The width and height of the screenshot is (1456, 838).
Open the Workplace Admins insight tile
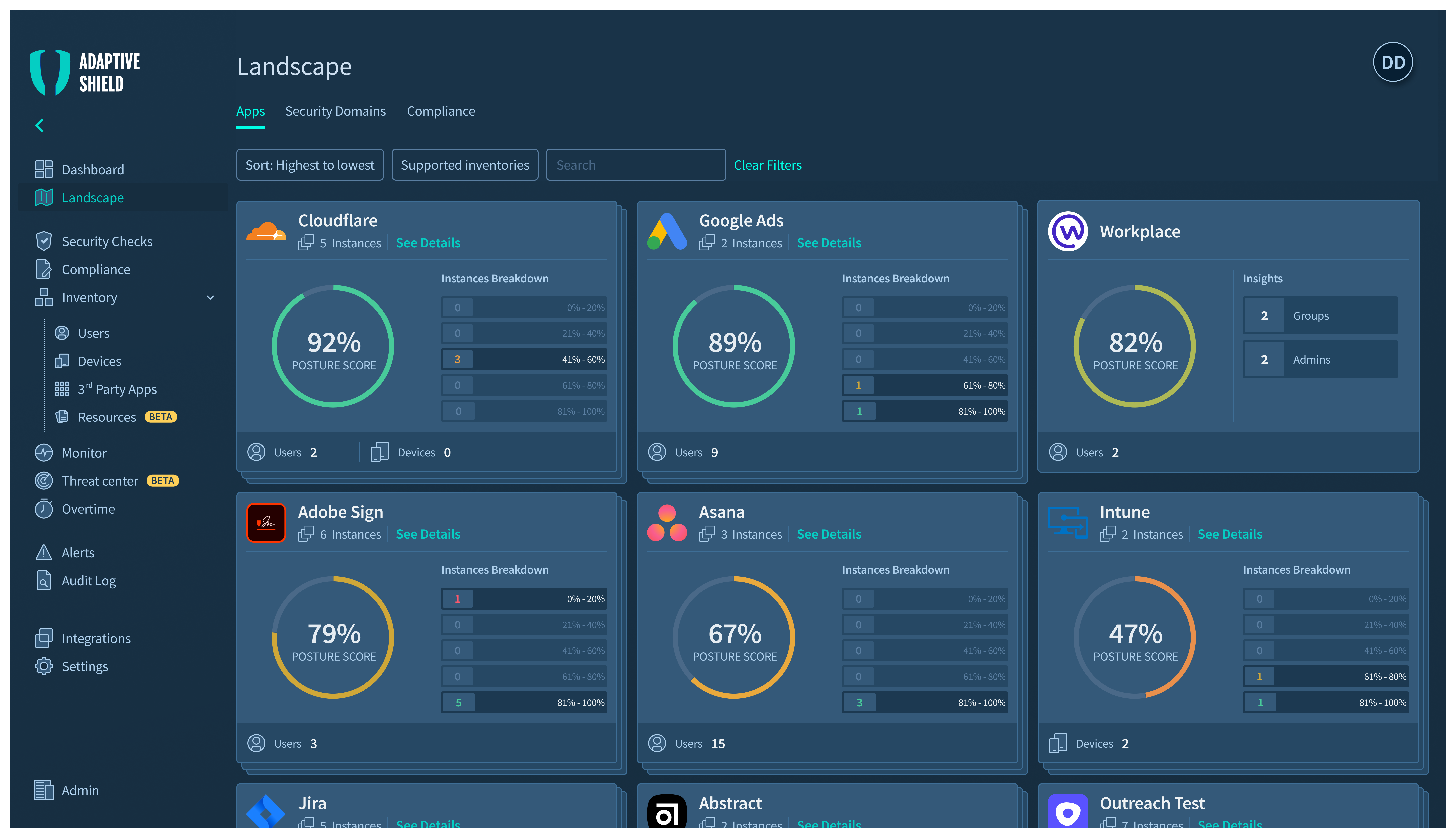click(x=1320, y=359)
